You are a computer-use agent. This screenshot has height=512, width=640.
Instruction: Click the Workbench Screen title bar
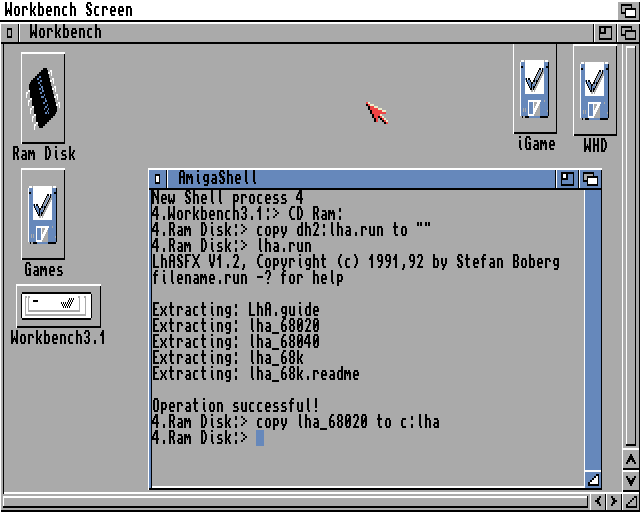[x=300, y=10]
